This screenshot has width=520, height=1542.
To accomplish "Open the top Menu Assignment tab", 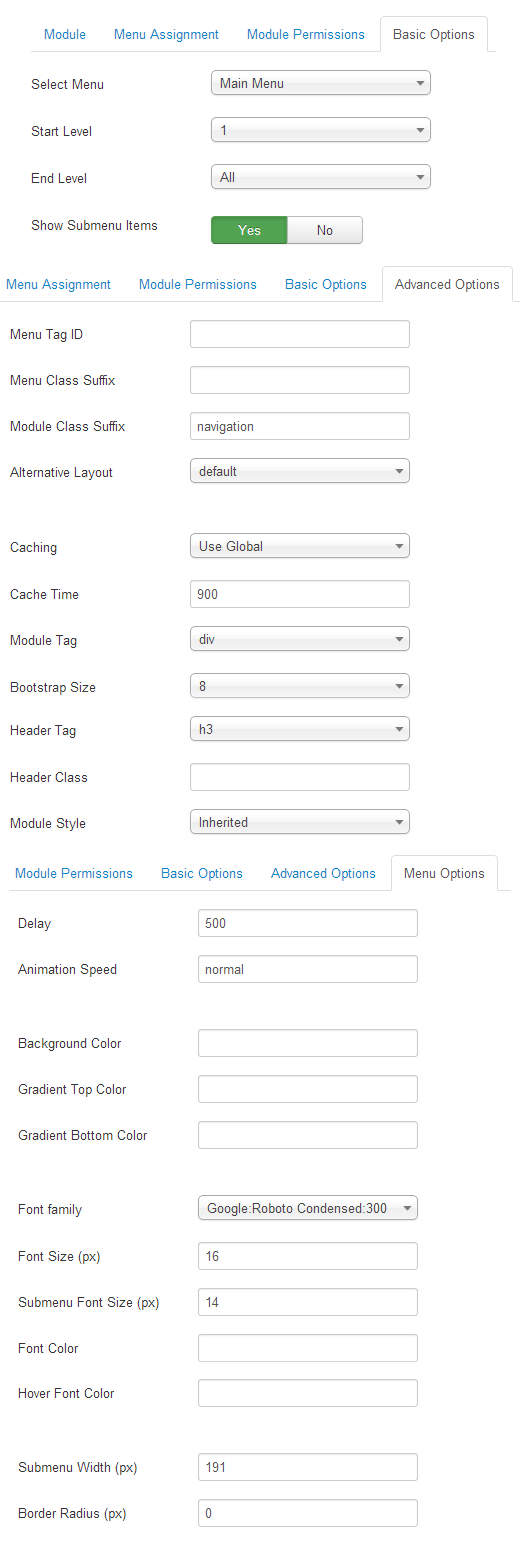I will (166, 34).
